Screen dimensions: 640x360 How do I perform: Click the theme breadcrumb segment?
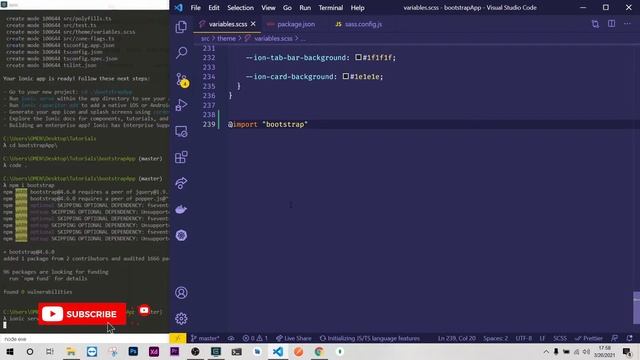tap(226, 38)
